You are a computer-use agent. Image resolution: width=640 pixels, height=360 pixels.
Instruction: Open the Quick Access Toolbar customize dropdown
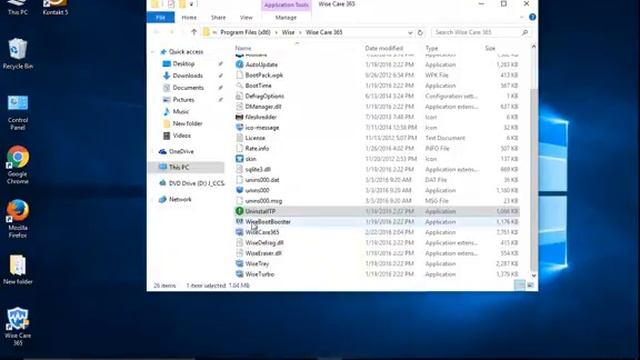click(x=191, y=4)
